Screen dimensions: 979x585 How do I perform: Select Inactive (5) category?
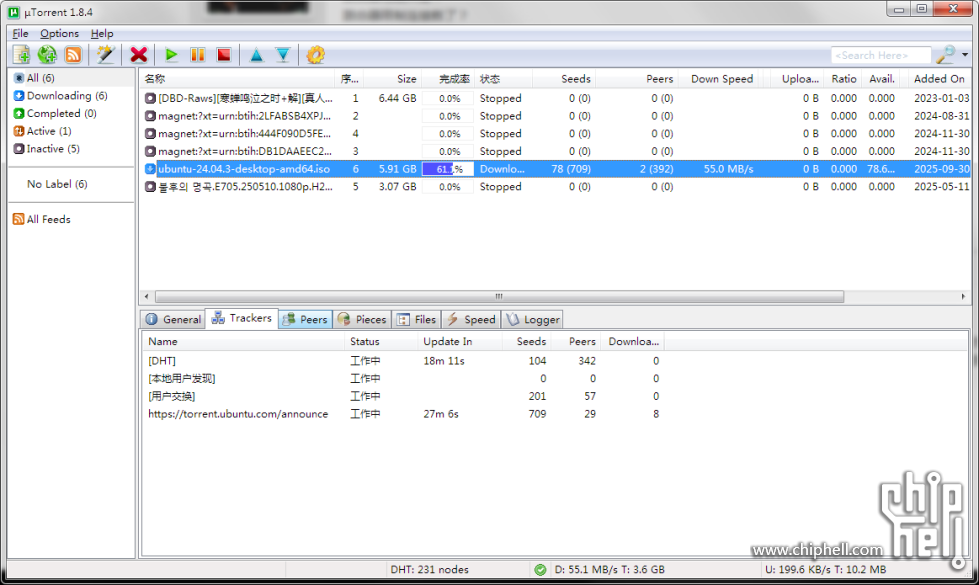47,149
